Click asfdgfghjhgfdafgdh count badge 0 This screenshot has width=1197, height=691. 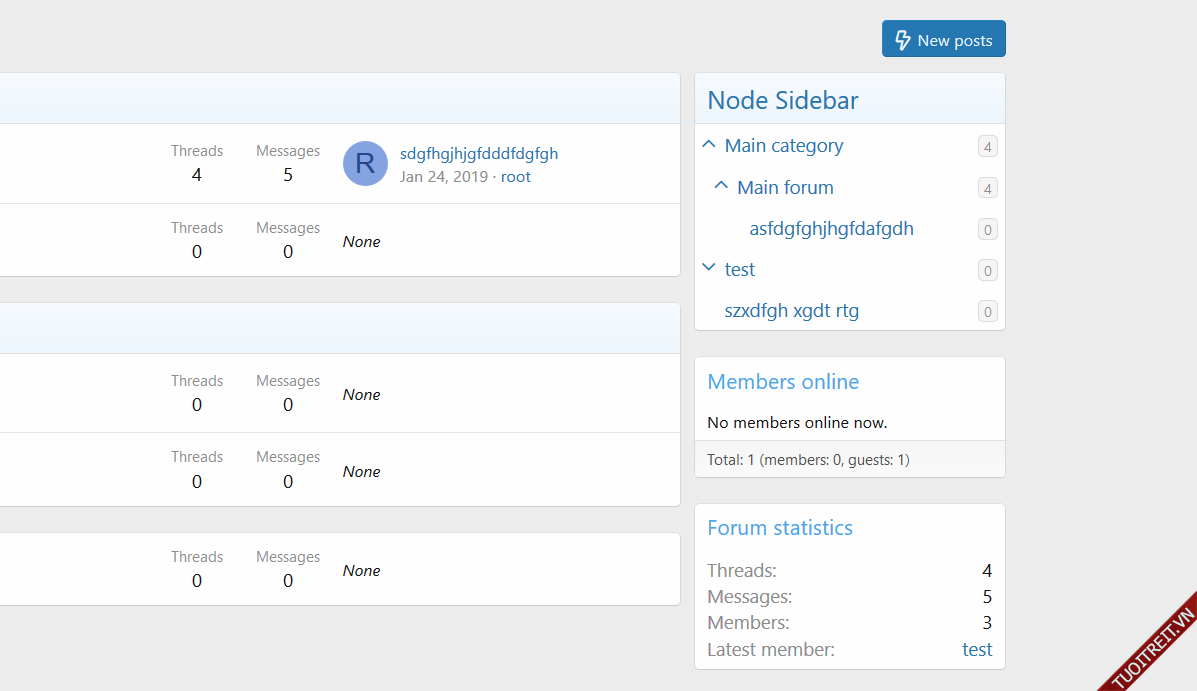pyautogui.click(x=987, y=230)
